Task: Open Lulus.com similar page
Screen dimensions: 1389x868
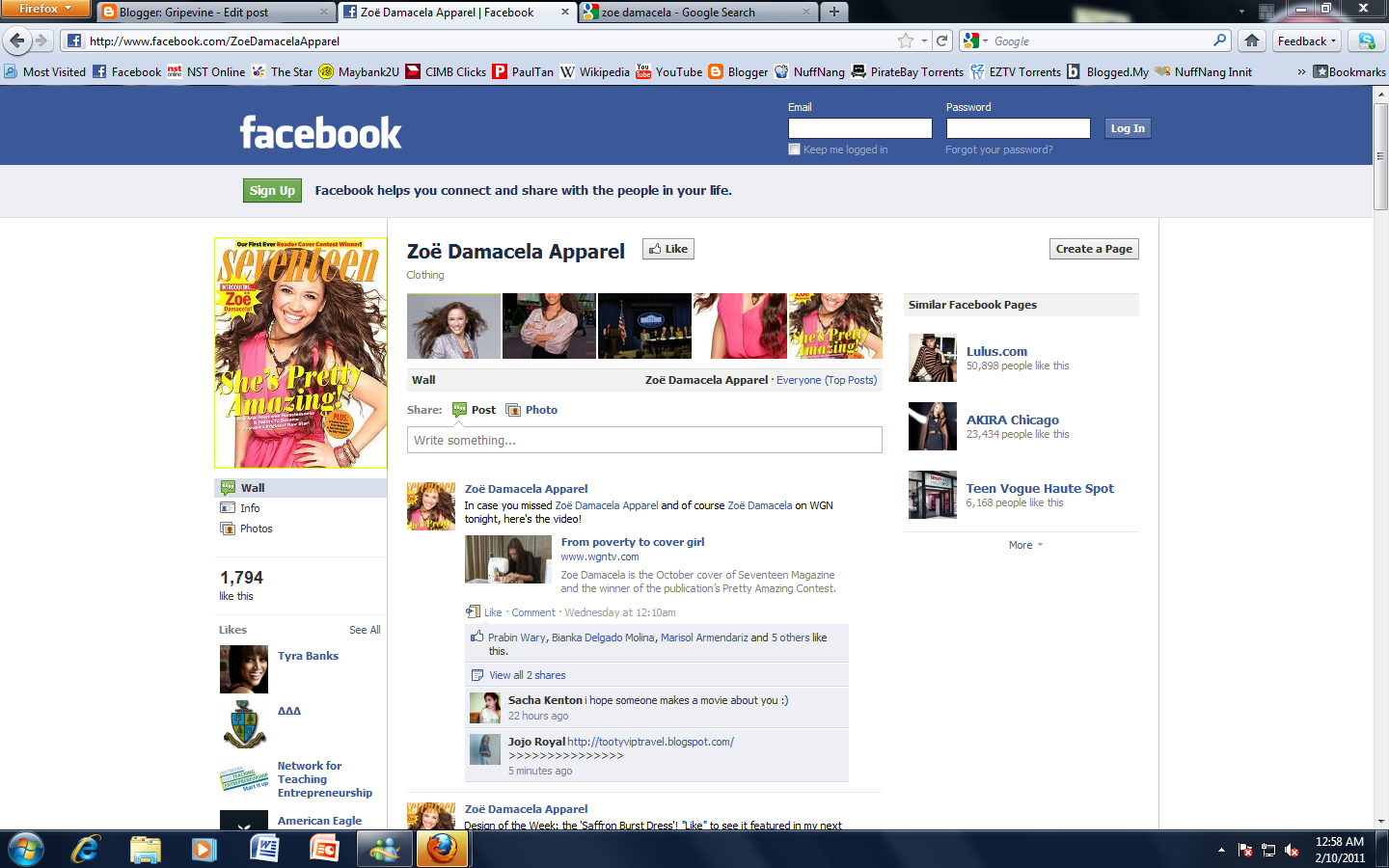Action: (996, 352)
